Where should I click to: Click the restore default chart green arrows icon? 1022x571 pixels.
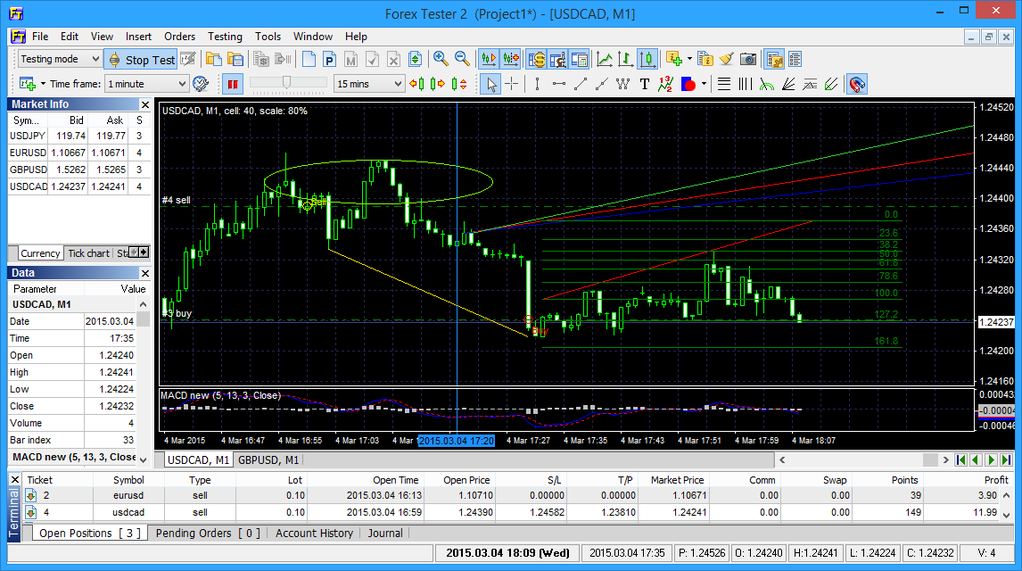pos(415,59)
